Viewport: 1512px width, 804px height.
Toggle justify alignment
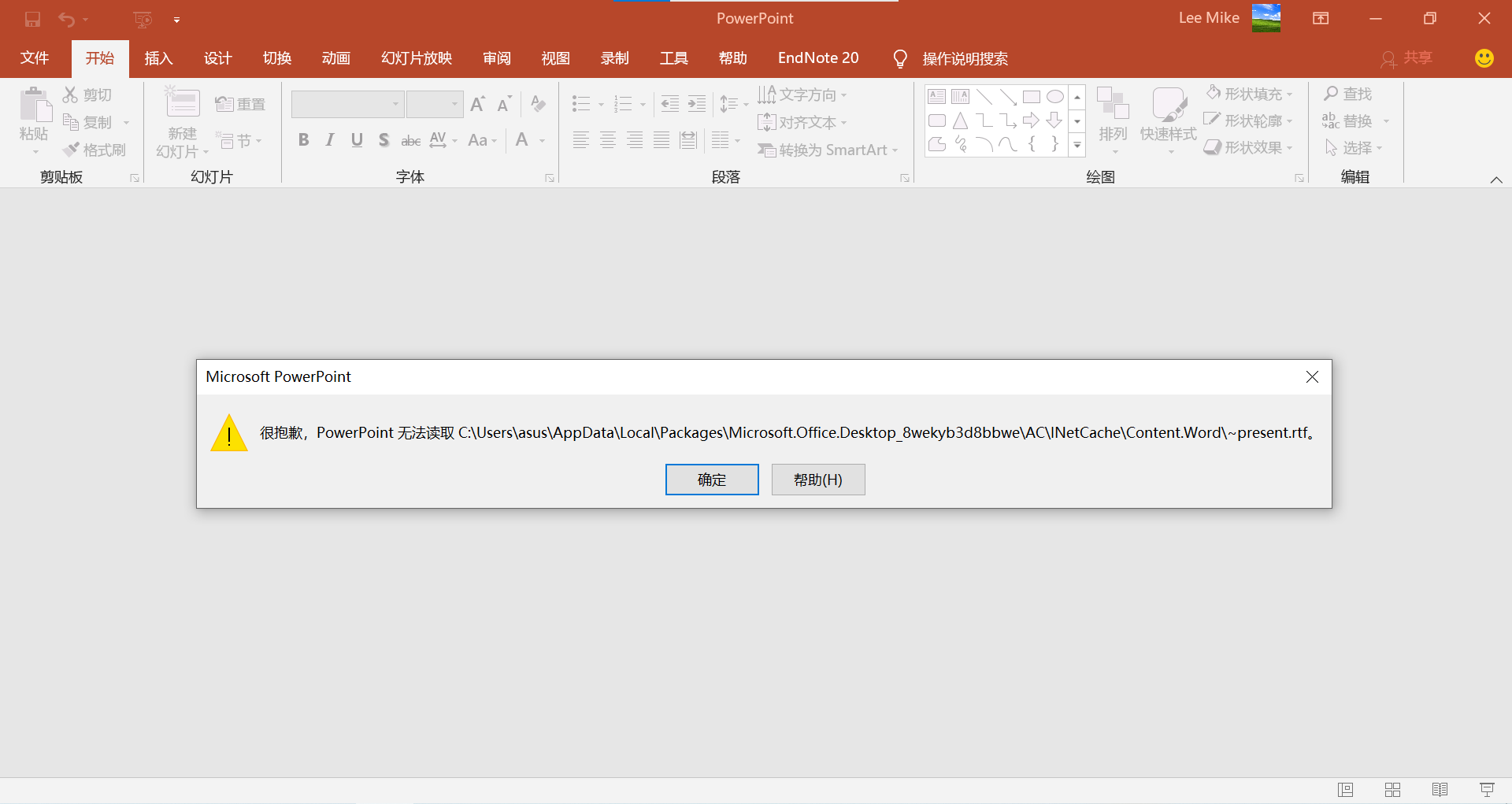(661, 140)
